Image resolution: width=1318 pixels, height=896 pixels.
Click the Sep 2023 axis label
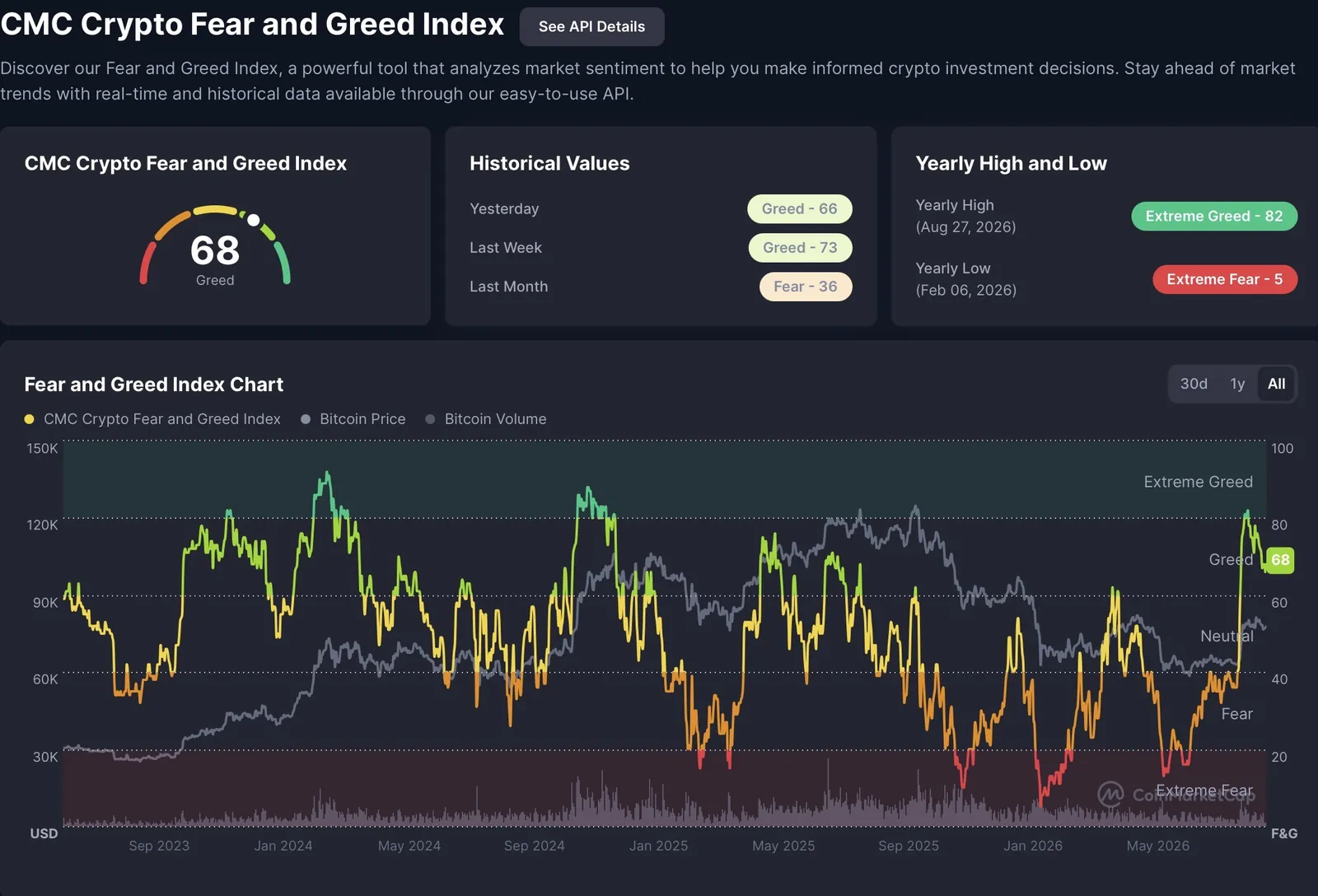click(x=159, y=846)
